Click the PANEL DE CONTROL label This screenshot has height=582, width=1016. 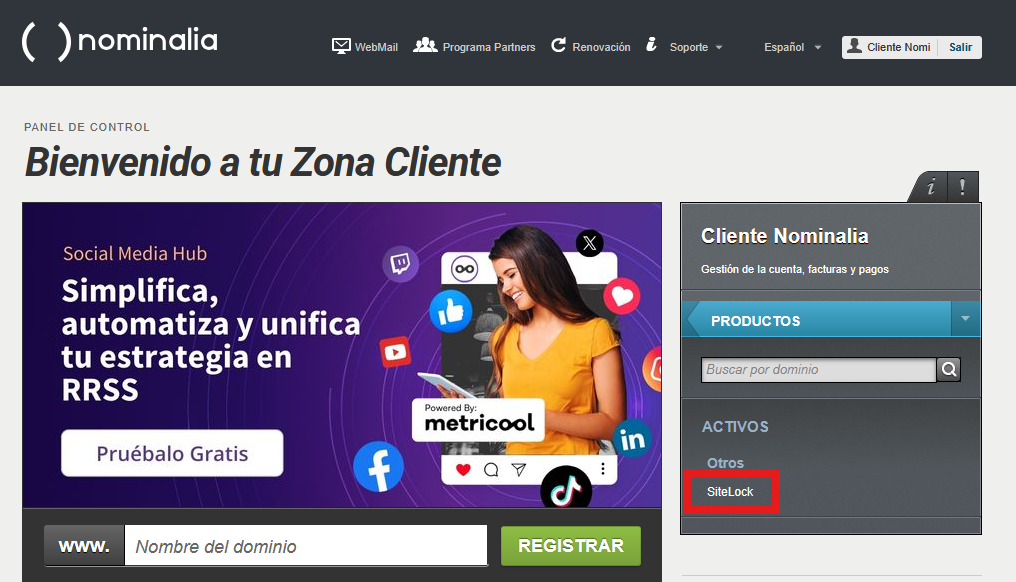[87, 127]
